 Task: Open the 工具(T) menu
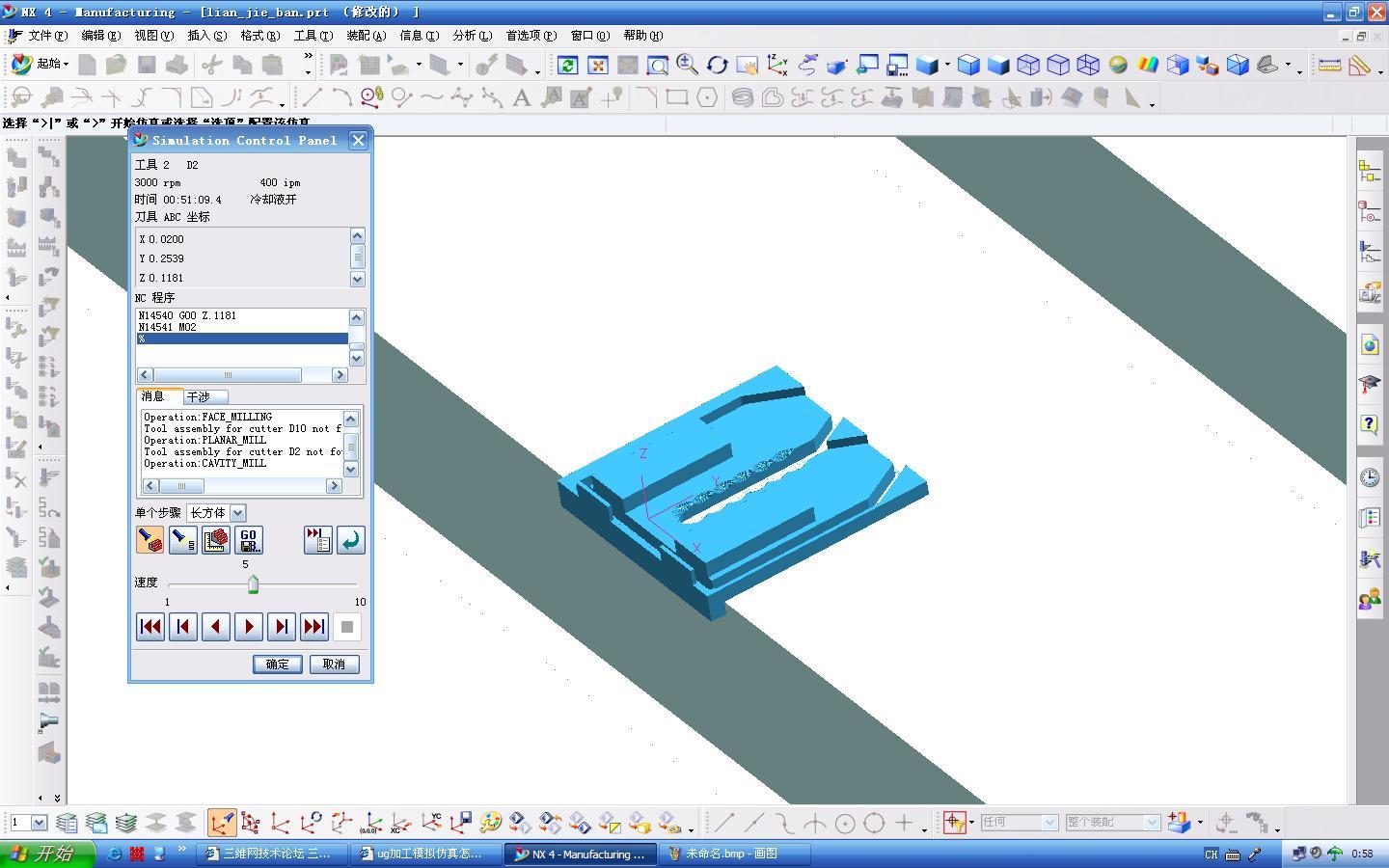(313, 36)
